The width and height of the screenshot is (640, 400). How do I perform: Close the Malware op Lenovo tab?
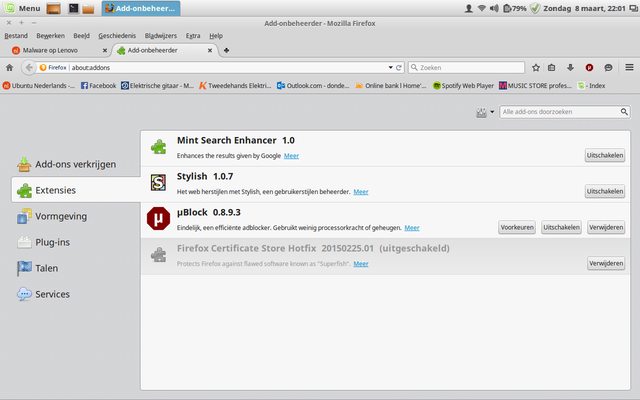(x=105, y=51)
